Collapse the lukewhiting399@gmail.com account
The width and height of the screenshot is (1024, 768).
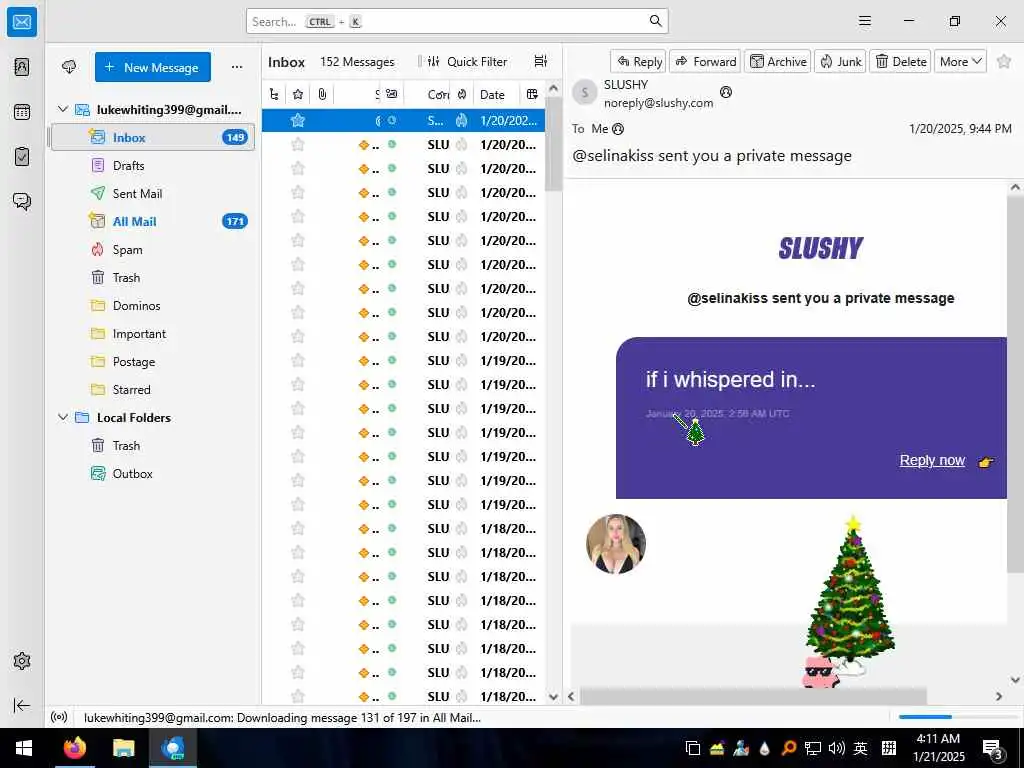pyautogui.click(x=63, y=109)
